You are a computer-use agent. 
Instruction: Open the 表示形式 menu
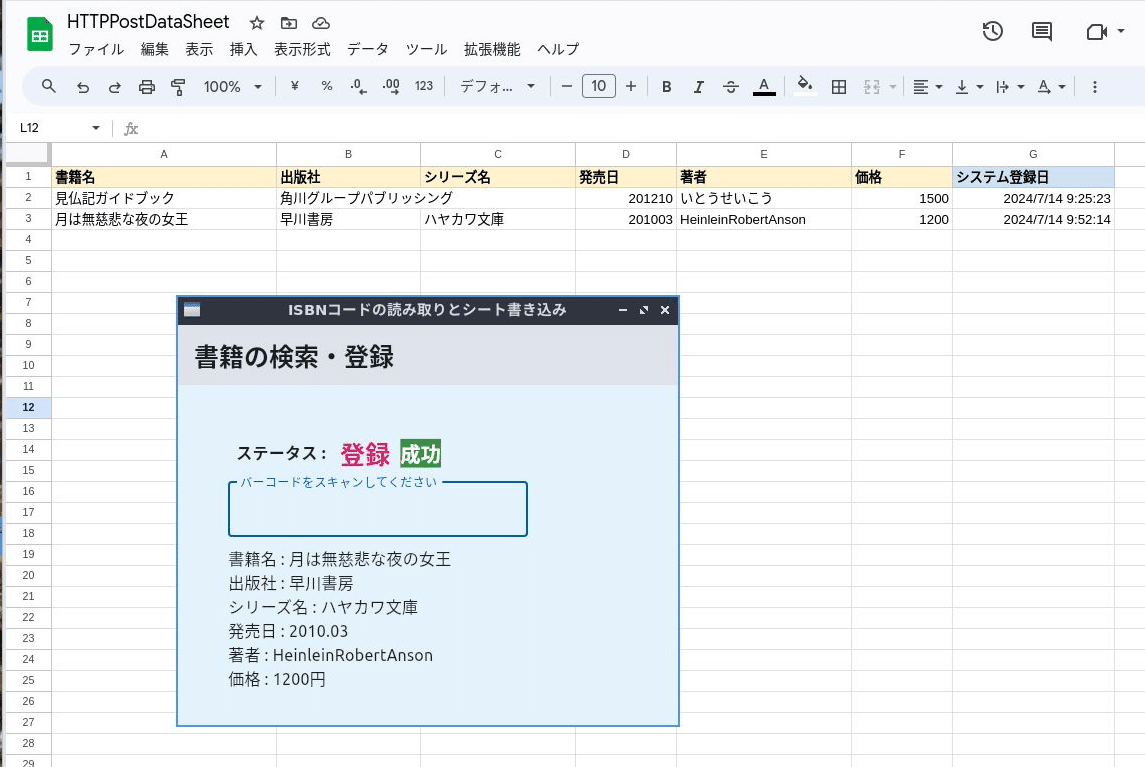[x=302, y=49]
